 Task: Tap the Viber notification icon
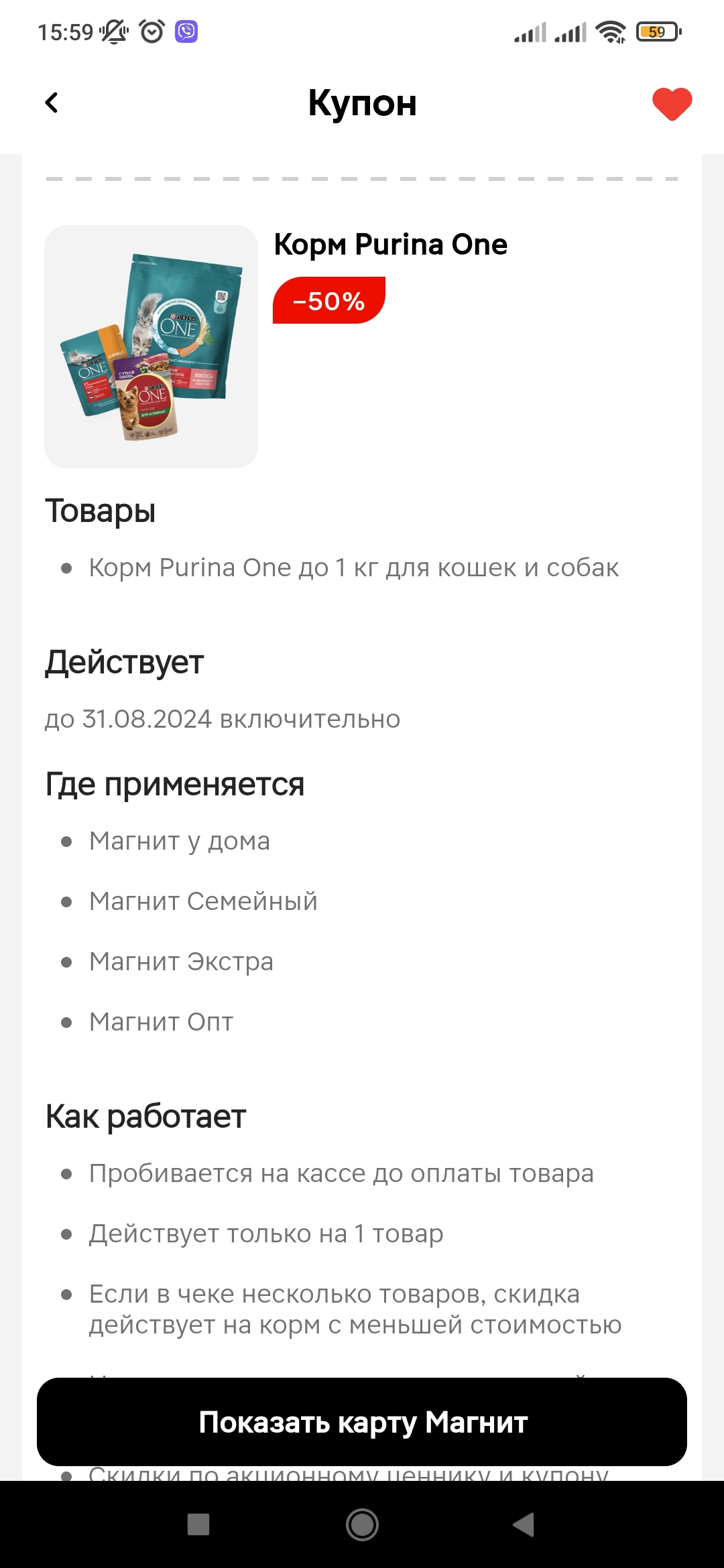click(186, 31)
